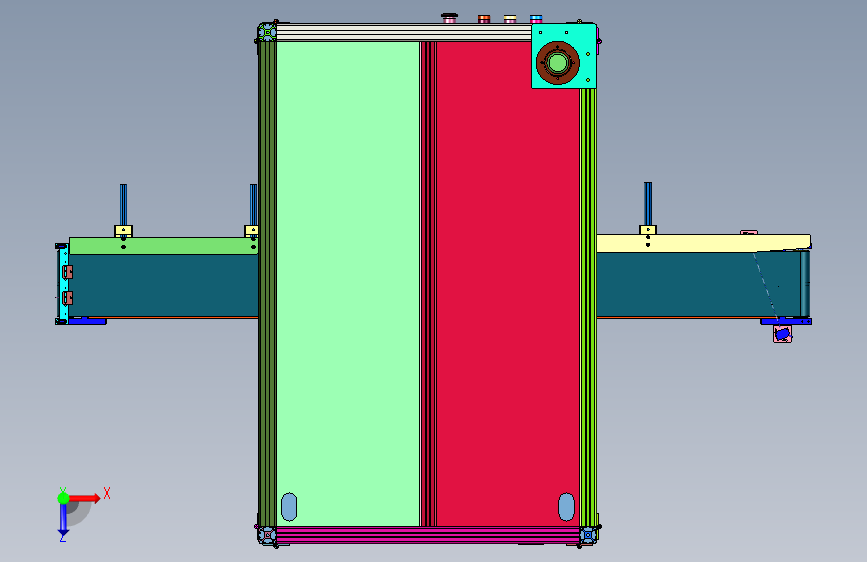Pick the cyan end bracket on left conveyor
The image size is (867, 562).
[x=63, y=283]
